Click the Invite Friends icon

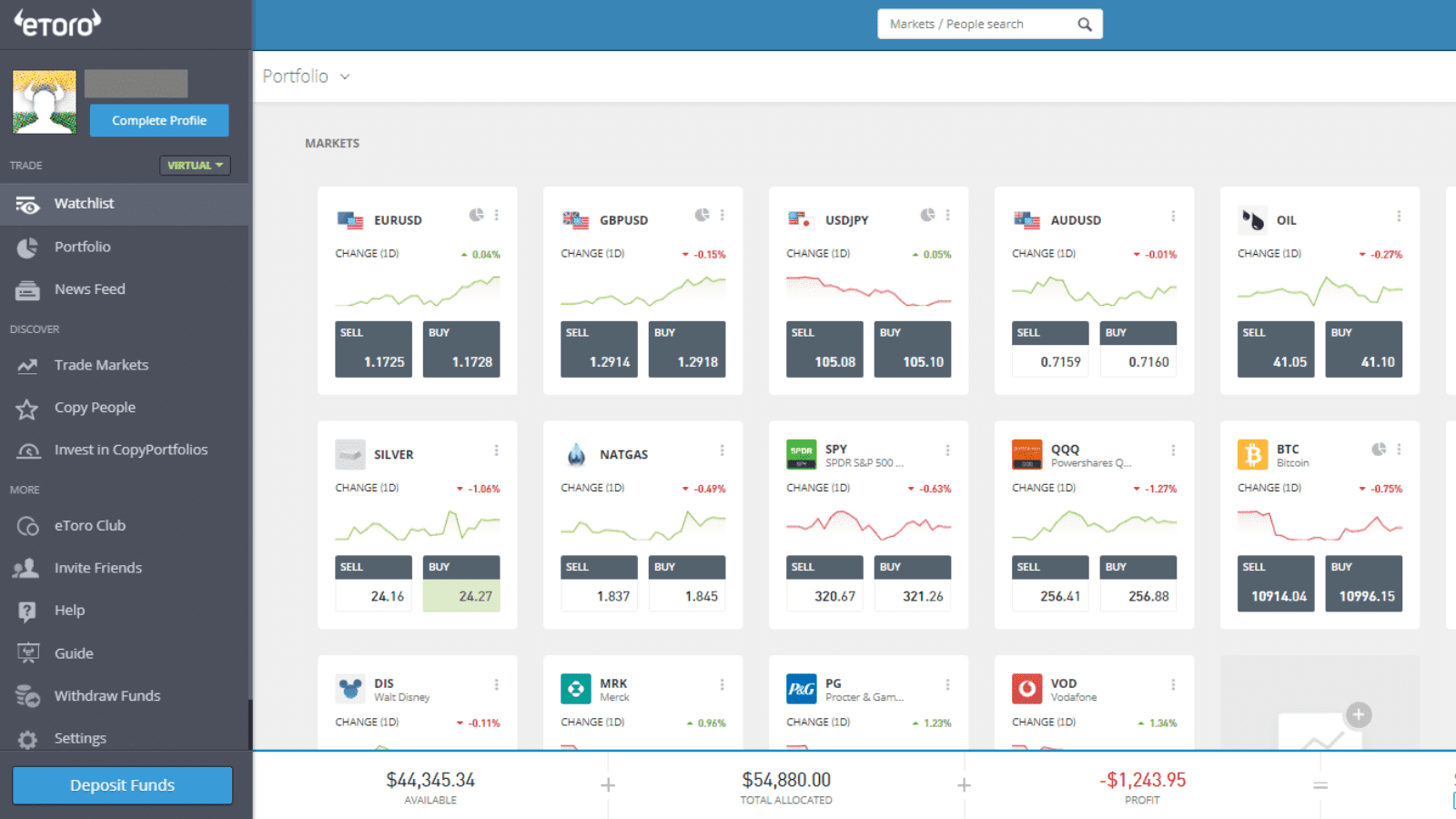[x=26, y=568]
